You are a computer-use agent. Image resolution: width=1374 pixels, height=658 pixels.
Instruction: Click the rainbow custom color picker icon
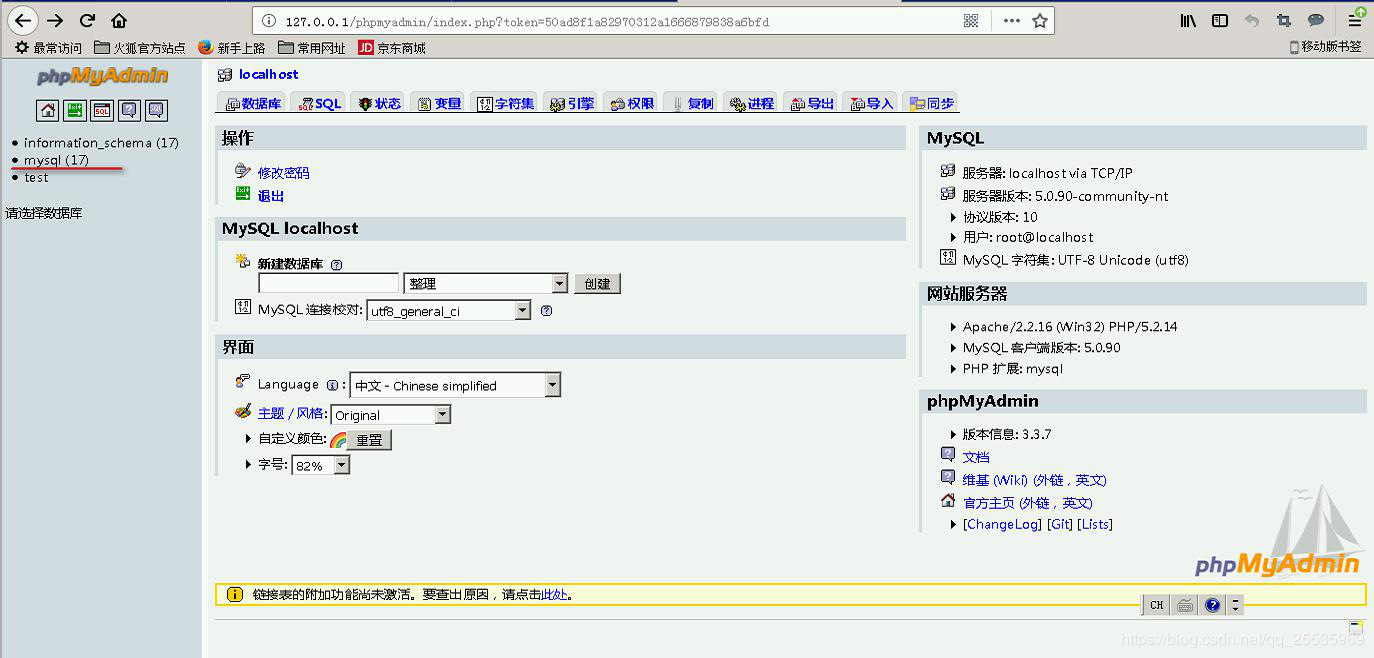click(338, 440)
